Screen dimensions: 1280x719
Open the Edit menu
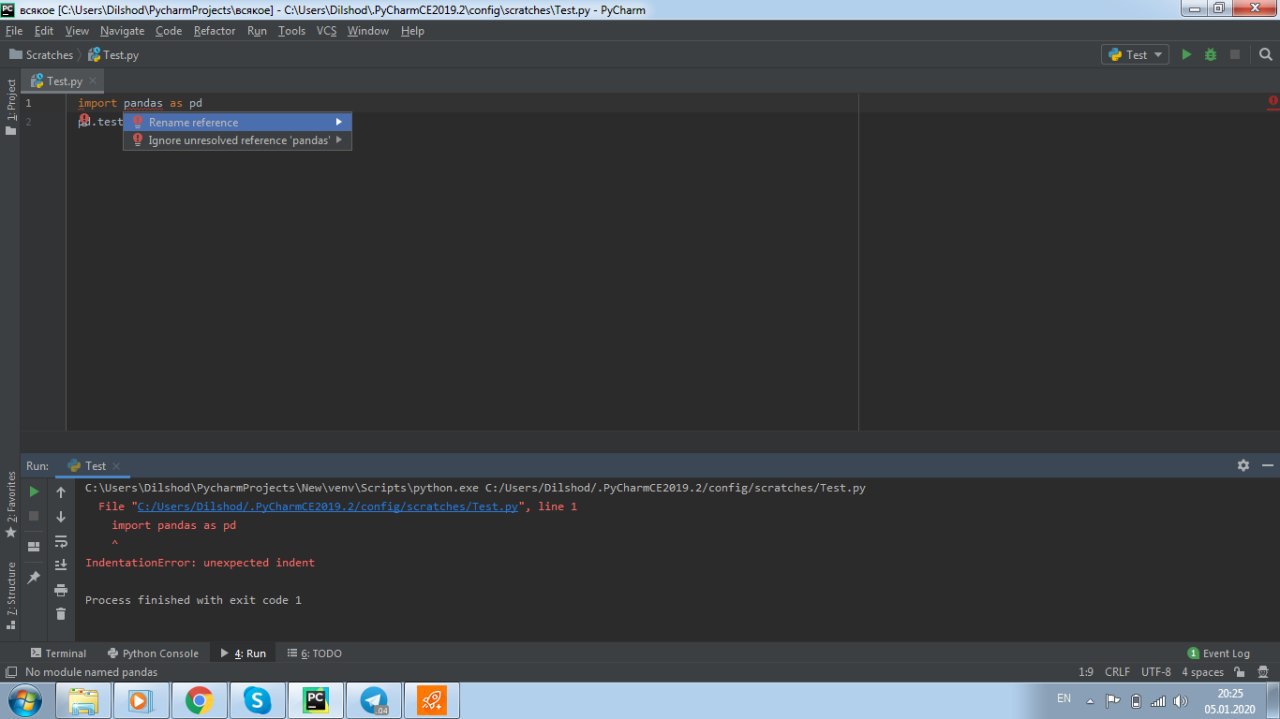pos(44,31)
